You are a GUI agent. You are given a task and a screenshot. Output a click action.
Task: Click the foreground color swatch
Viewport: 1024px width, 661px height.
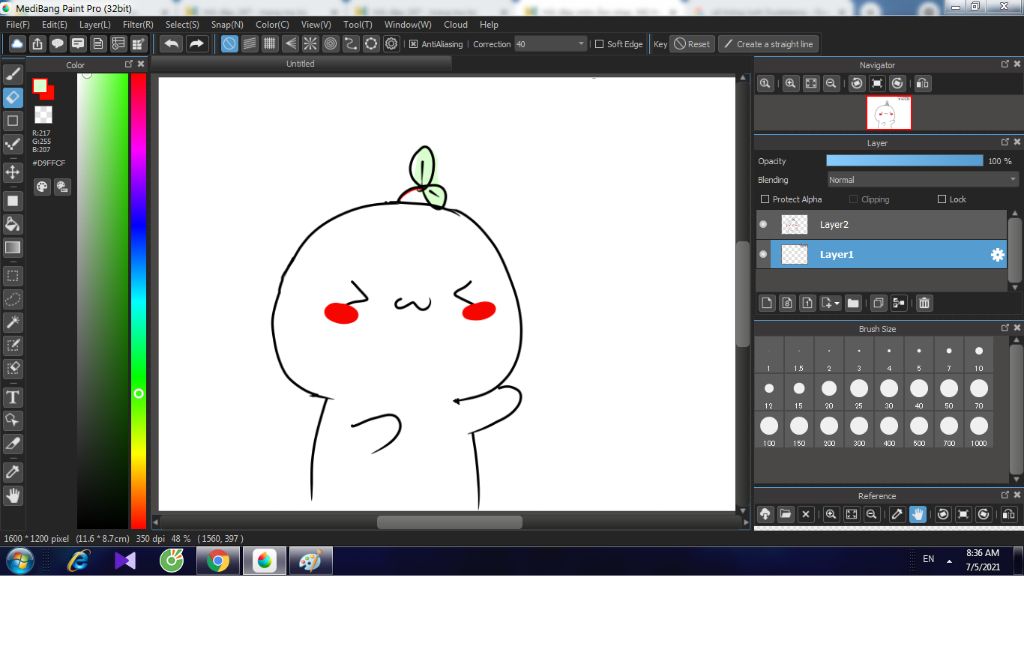[40, 86]
